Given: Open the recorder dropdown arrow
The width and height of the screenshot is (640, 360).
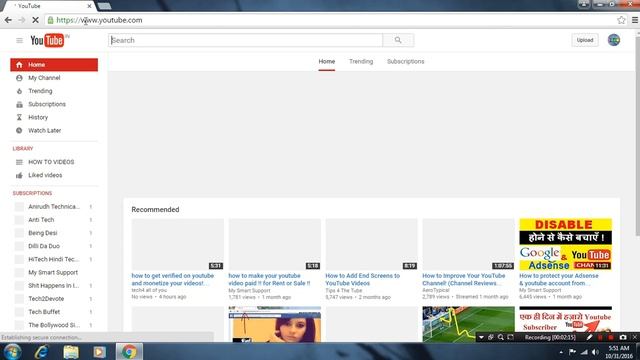Looking at the screenshot, I should pyautogui.click(x=481, y=337).
